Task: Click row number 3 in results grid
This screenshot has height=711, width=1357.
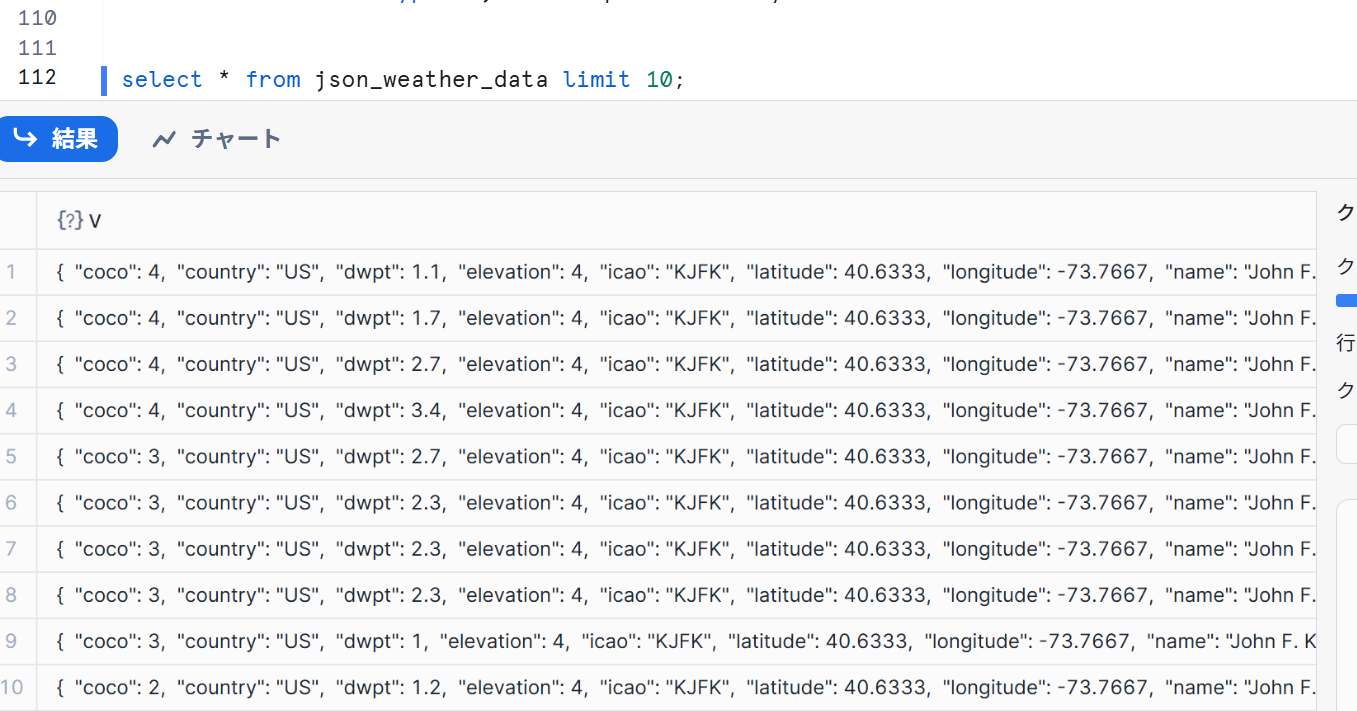Action: click(11, 364)
